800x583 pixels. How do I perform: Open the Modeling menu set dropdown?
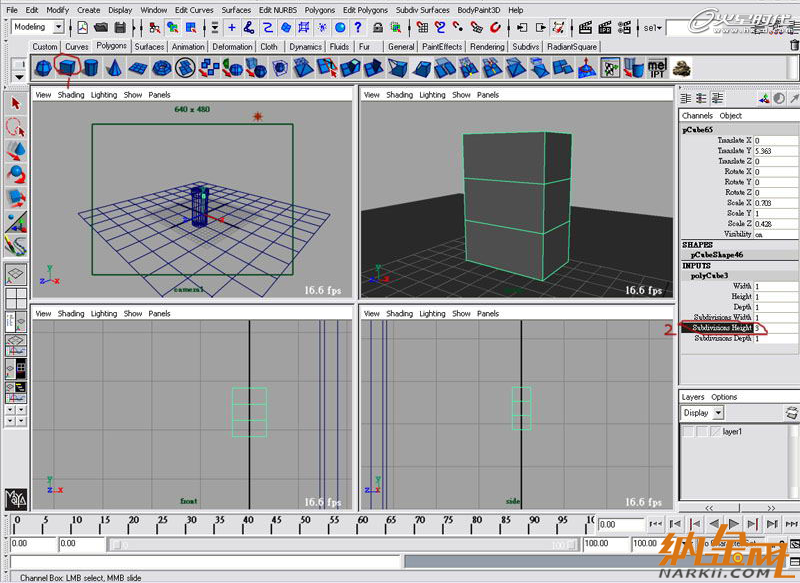click(38, 27)
